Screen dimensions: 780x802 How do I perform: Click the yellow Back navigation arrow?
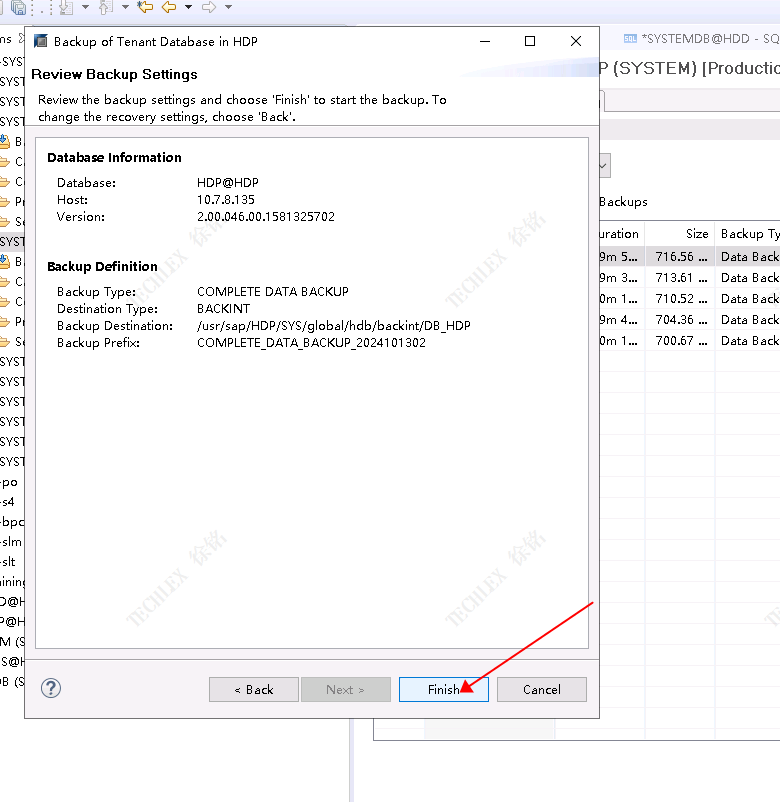click(x=167, y=7)
